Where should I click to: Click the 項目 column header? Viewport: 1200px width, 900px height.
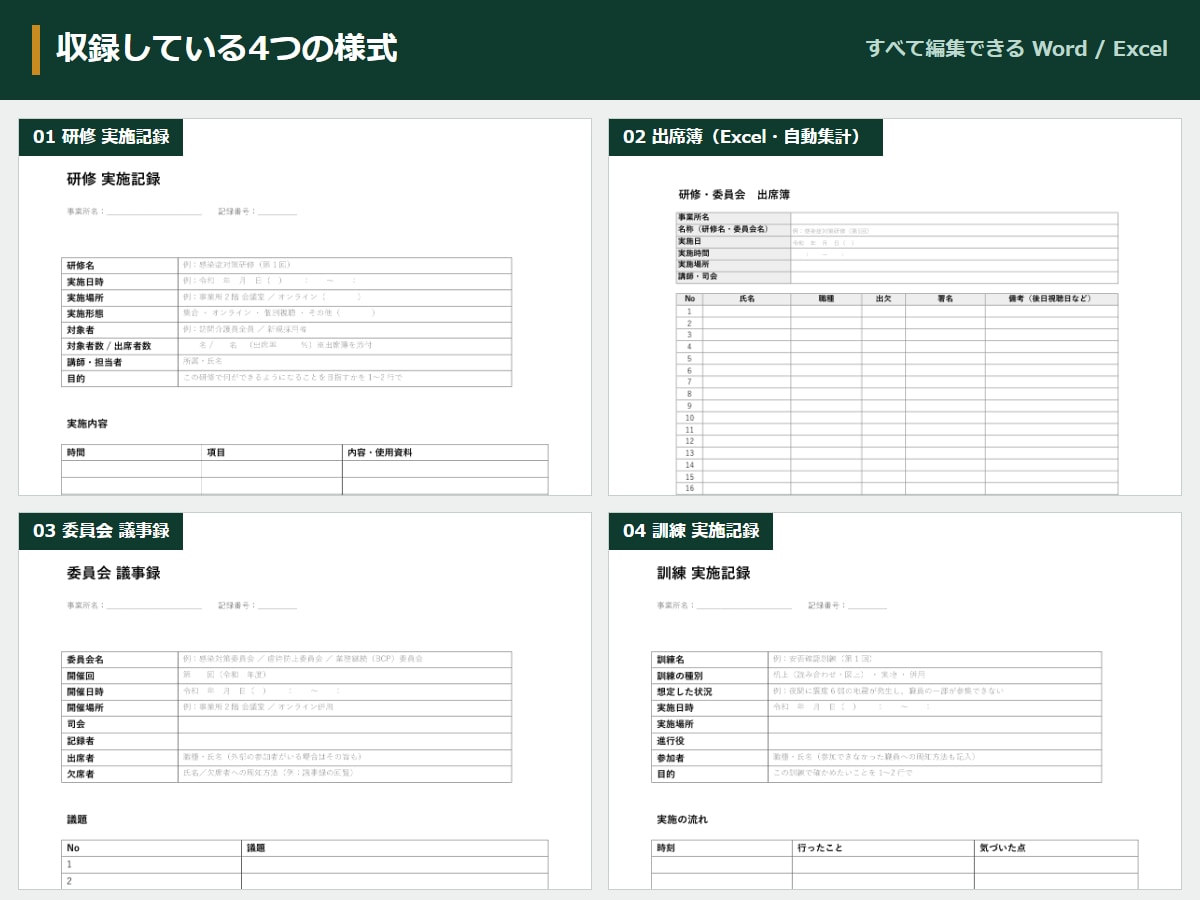(x=216, y=453)
